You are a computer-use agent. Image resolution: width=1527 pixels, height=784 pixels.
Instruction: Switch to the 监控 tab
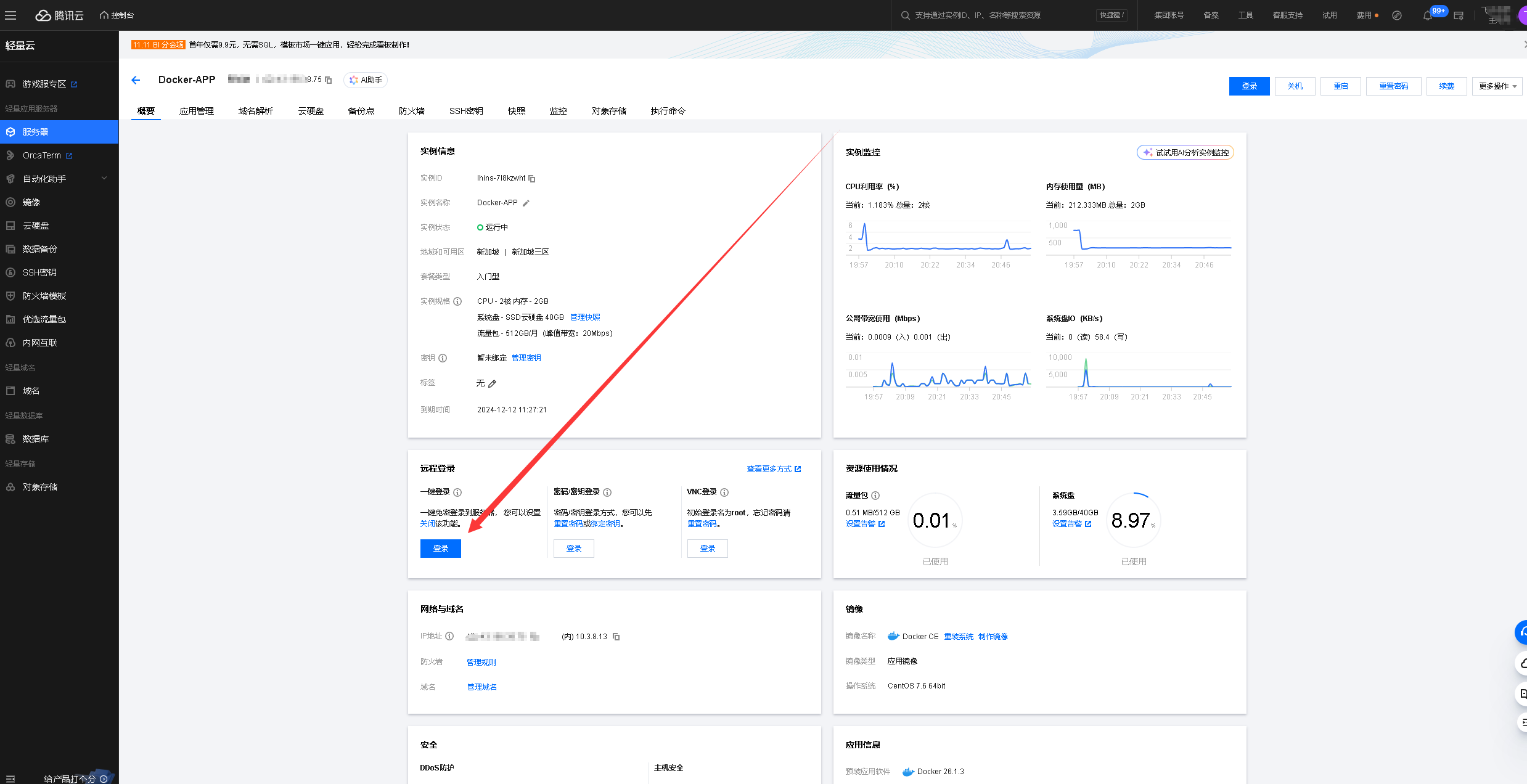point(558,111)
